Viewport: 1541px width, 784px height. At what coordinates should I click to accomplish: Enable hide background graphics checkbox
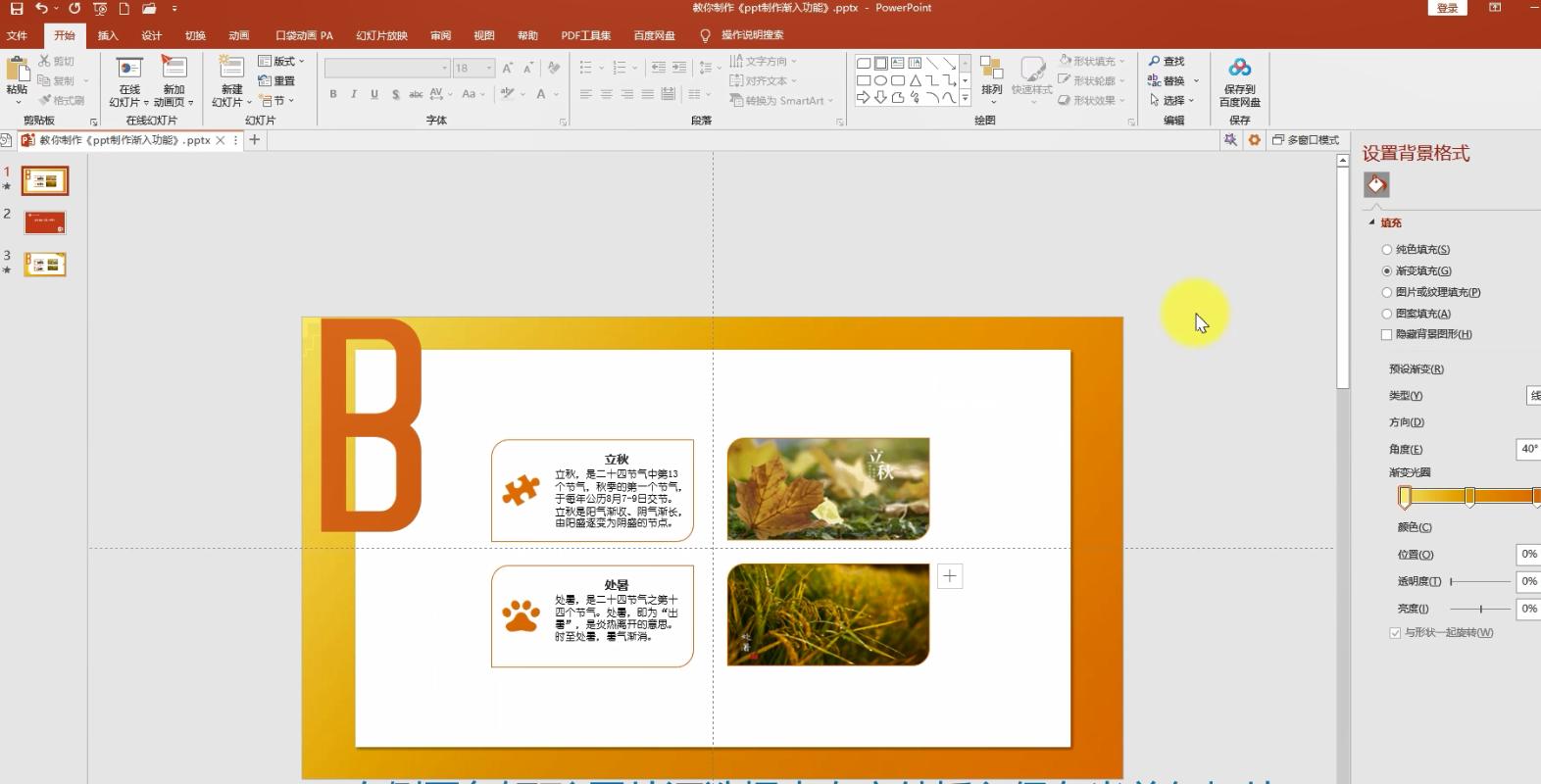(x=1386, y=334)
